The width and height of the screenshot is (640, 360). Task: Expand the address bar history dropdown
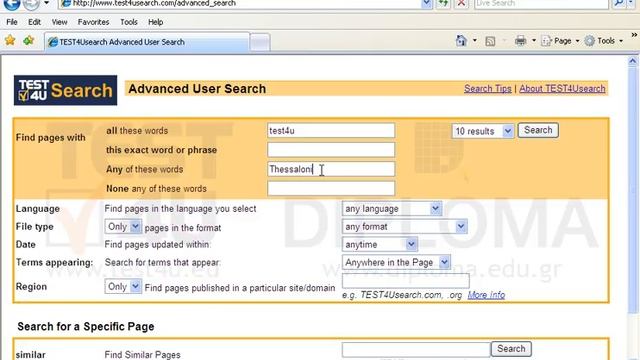[426, 4]
